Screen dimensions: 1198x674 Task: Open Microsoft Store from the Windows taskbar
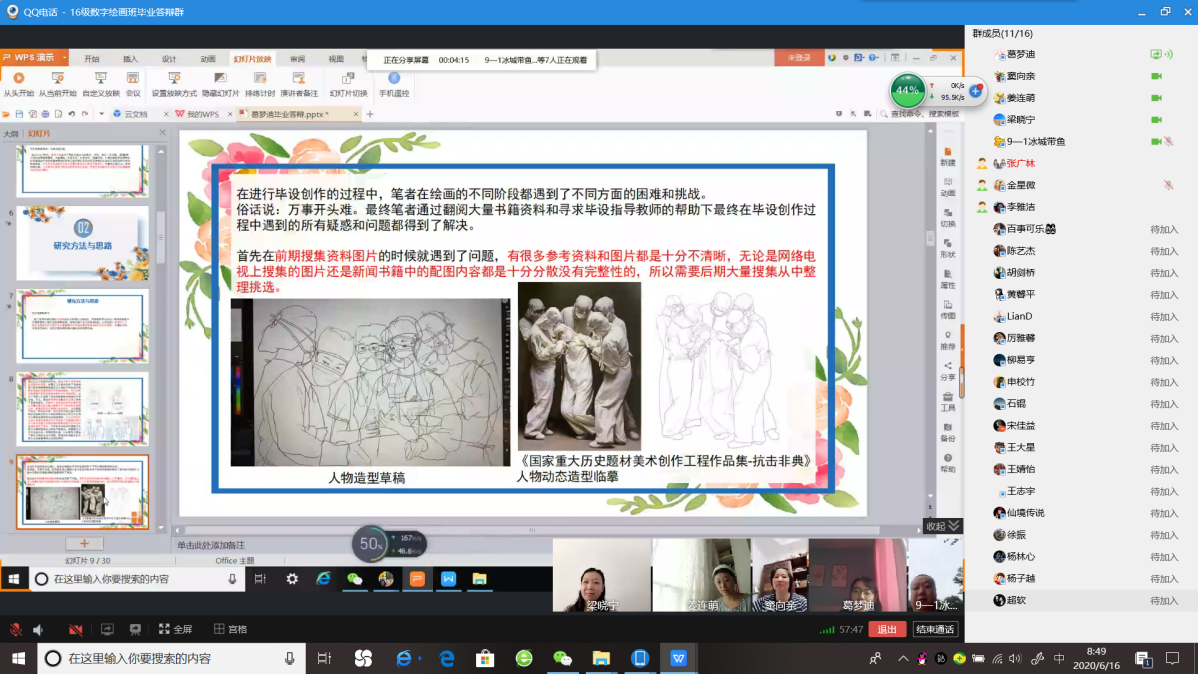485,658
